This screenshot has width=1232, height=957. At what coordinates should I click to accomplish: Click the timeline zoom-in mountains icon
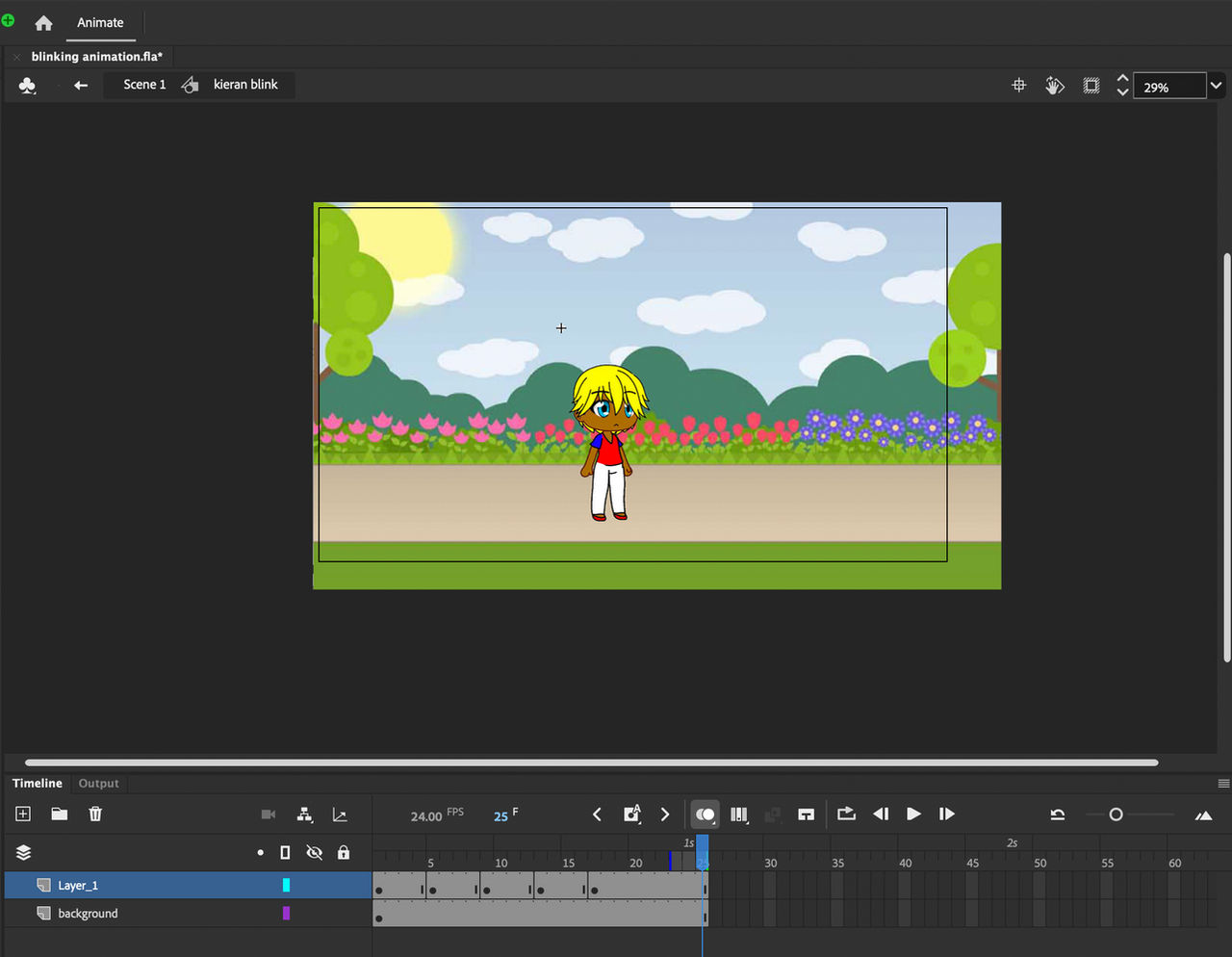click(1203, 815)
